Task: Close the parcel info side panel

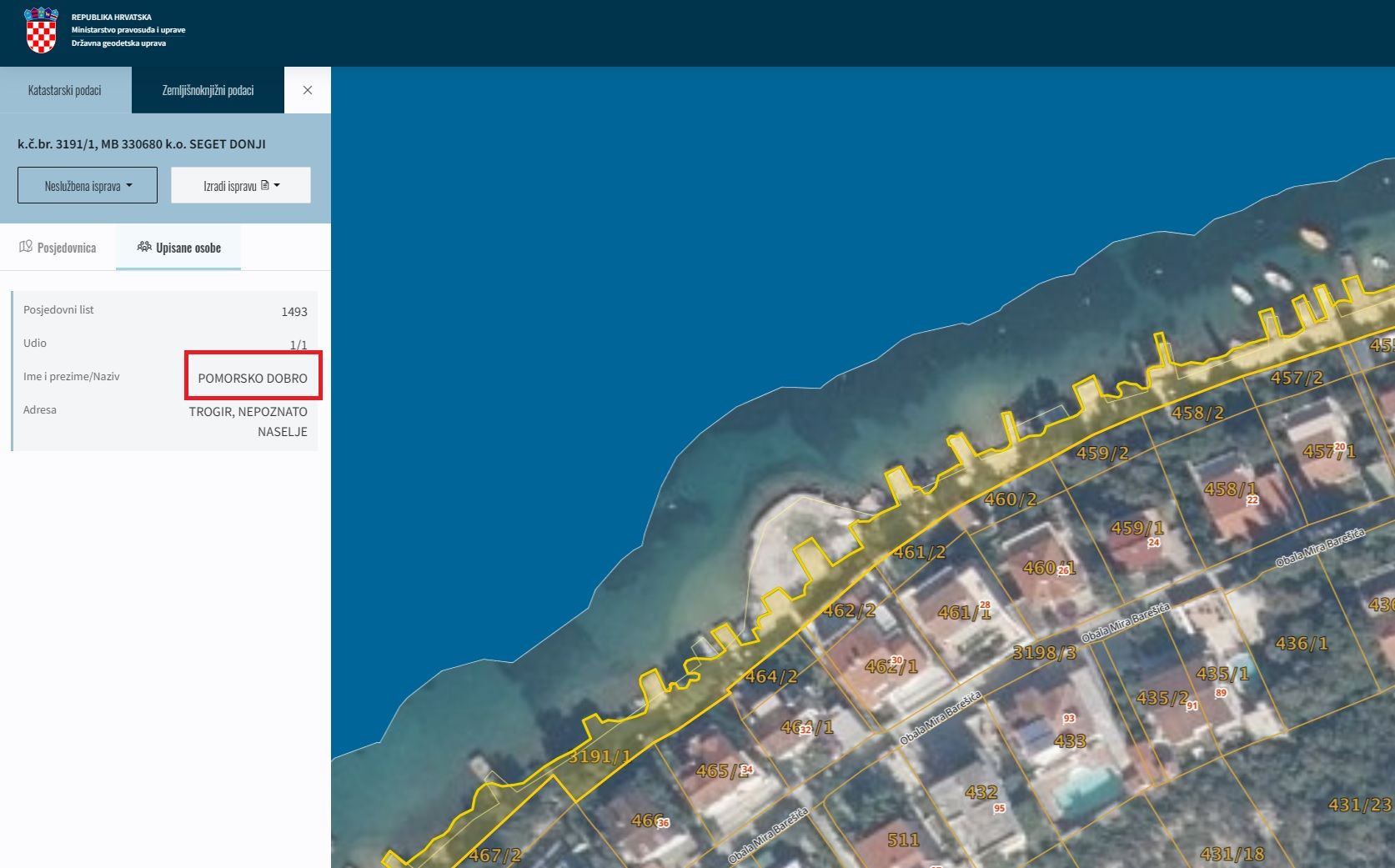Action: (308, 90)
